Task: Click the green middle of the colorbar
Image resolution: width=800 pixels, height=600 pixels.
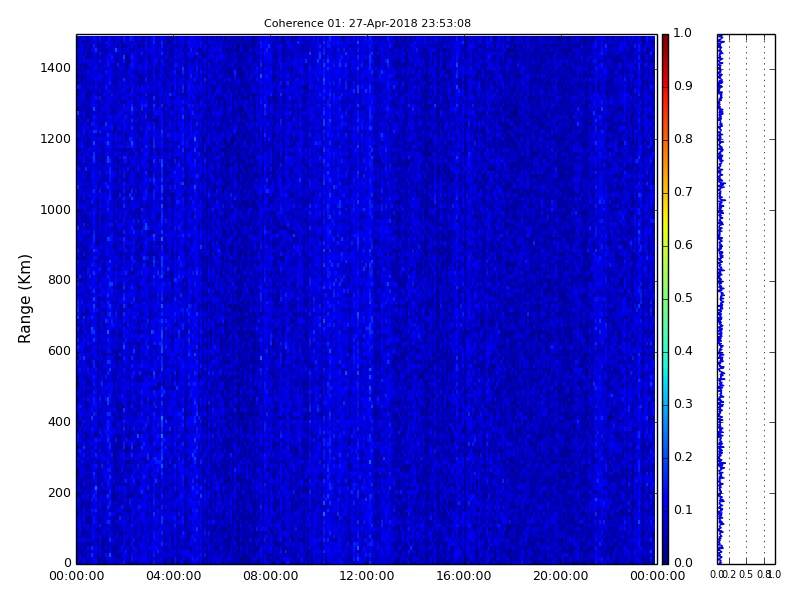Action: pos(665,298)
